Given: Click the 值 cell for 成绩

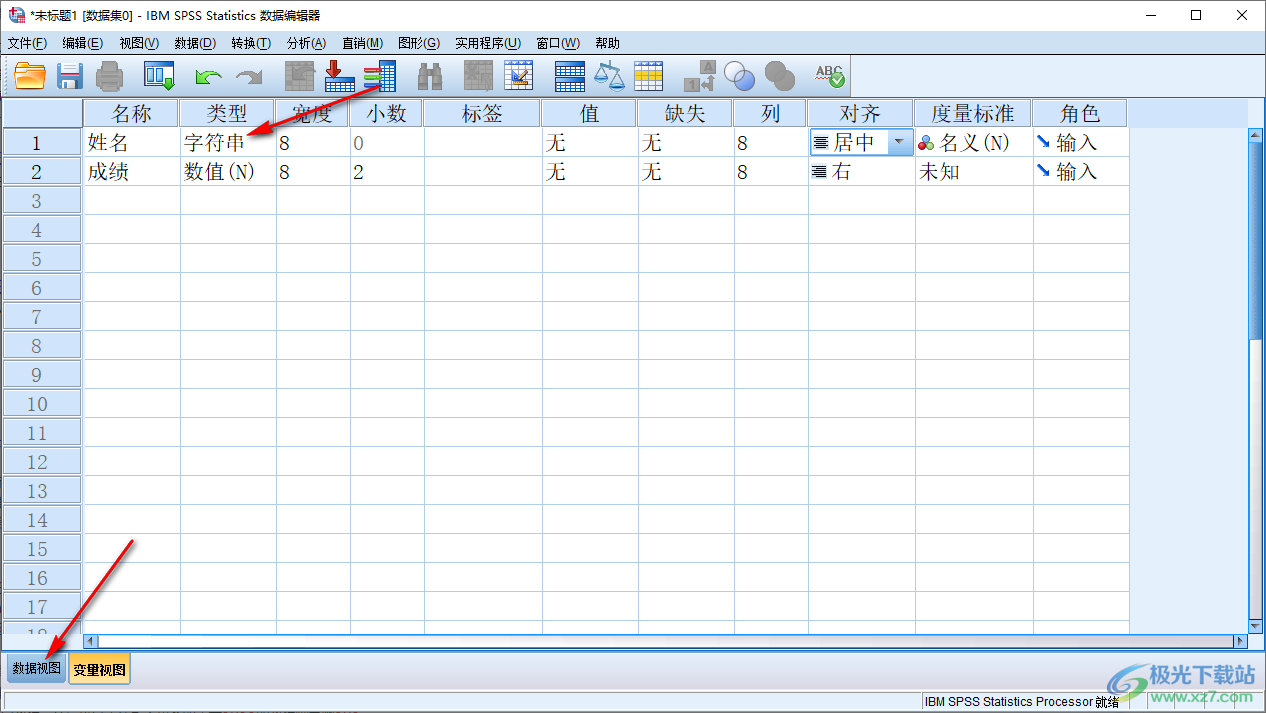Looking at the screenshot, I should 590,171.
